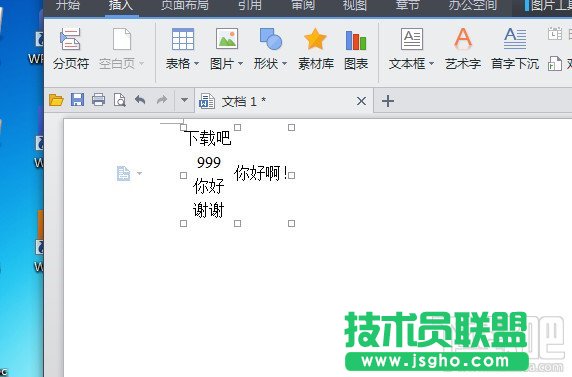This screenshot has height=377, width=572.
Task: Click the layout options icon beside the table
Action: pos(123,173)
